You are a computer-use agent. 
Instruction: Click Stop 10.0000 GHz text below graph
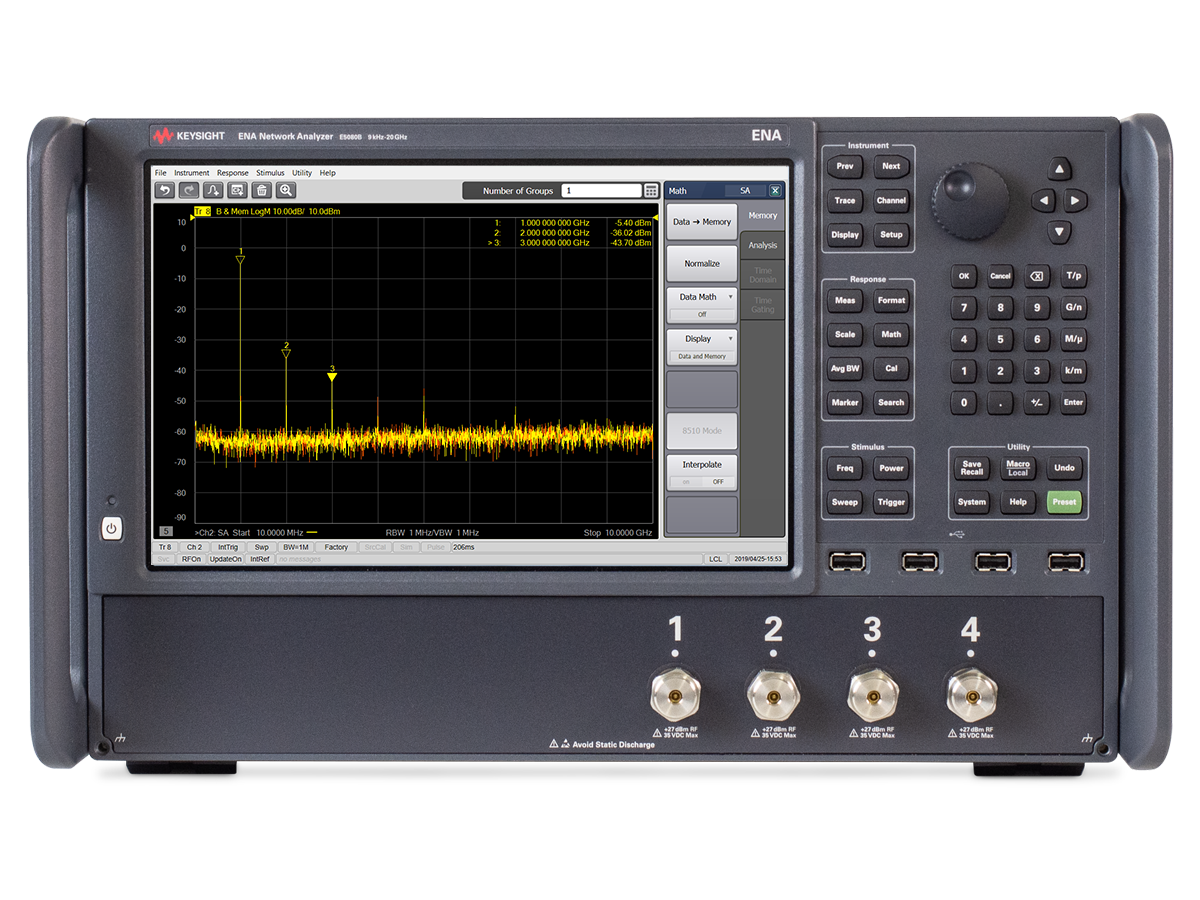(618, 533)
